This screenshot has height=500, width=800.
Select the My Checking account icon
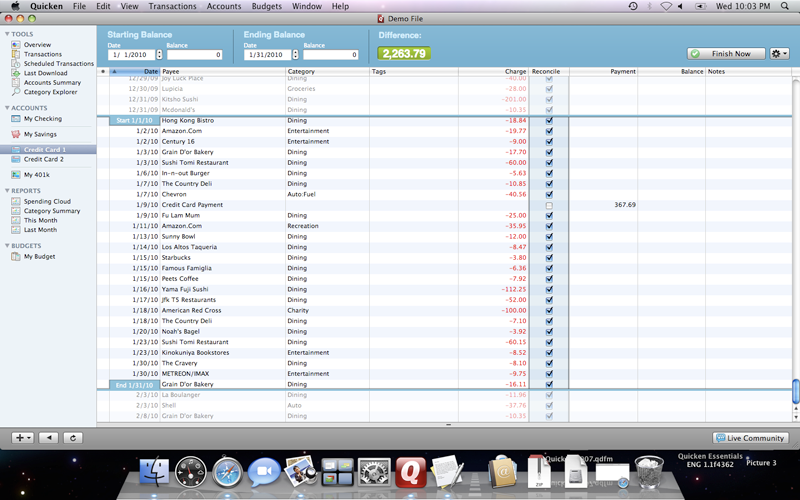coord(16,119)
